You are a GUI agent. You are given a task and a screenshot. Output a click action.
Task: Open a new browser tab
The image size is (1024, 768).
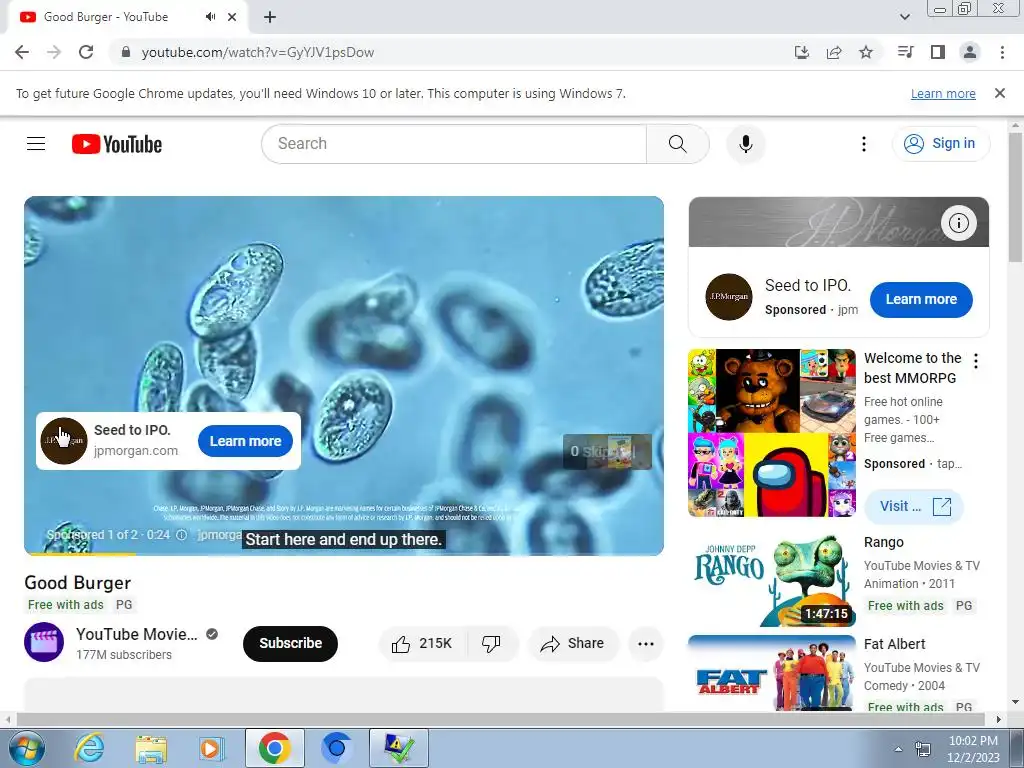[270, 17]
